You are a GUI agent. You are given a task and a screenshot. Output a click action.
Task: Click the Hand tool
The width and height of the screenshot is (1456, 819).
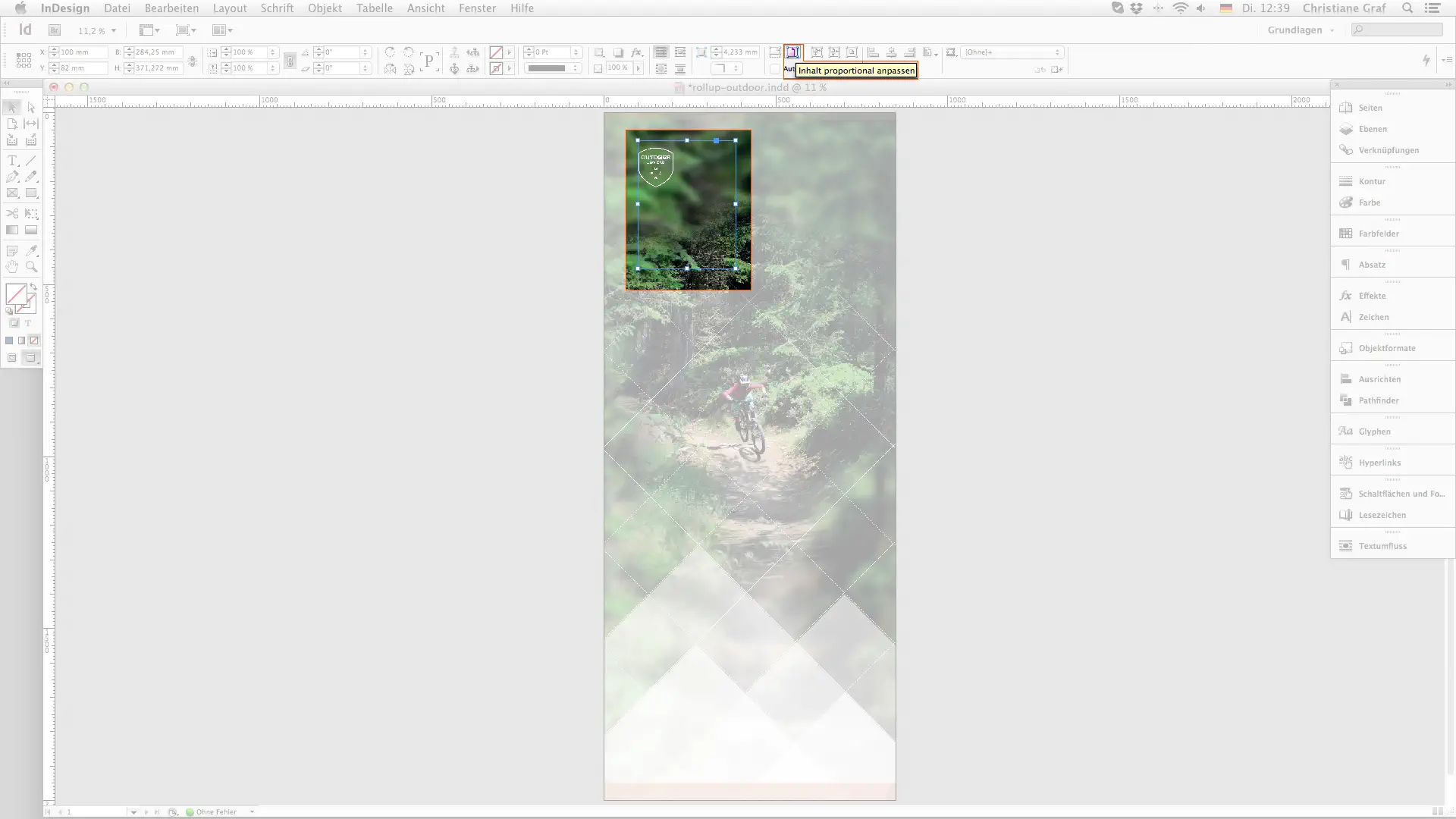click(x=12, y=267)
